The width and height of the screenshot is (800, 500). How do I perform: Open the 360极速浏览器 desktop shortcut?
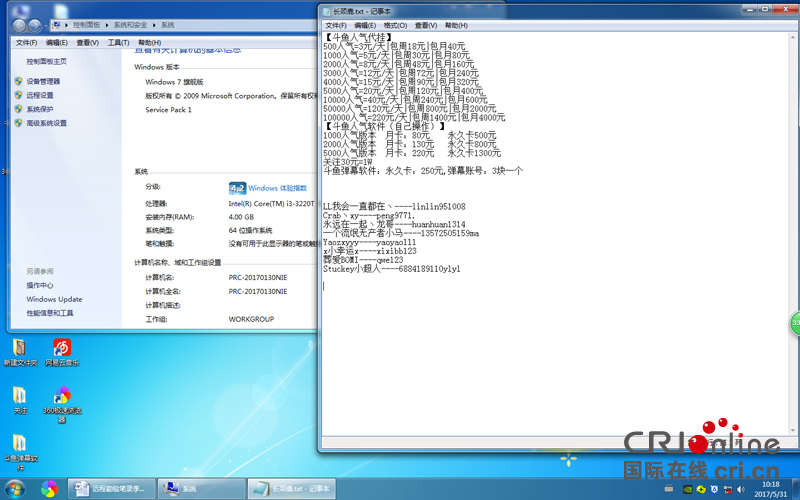click(62, 405)
